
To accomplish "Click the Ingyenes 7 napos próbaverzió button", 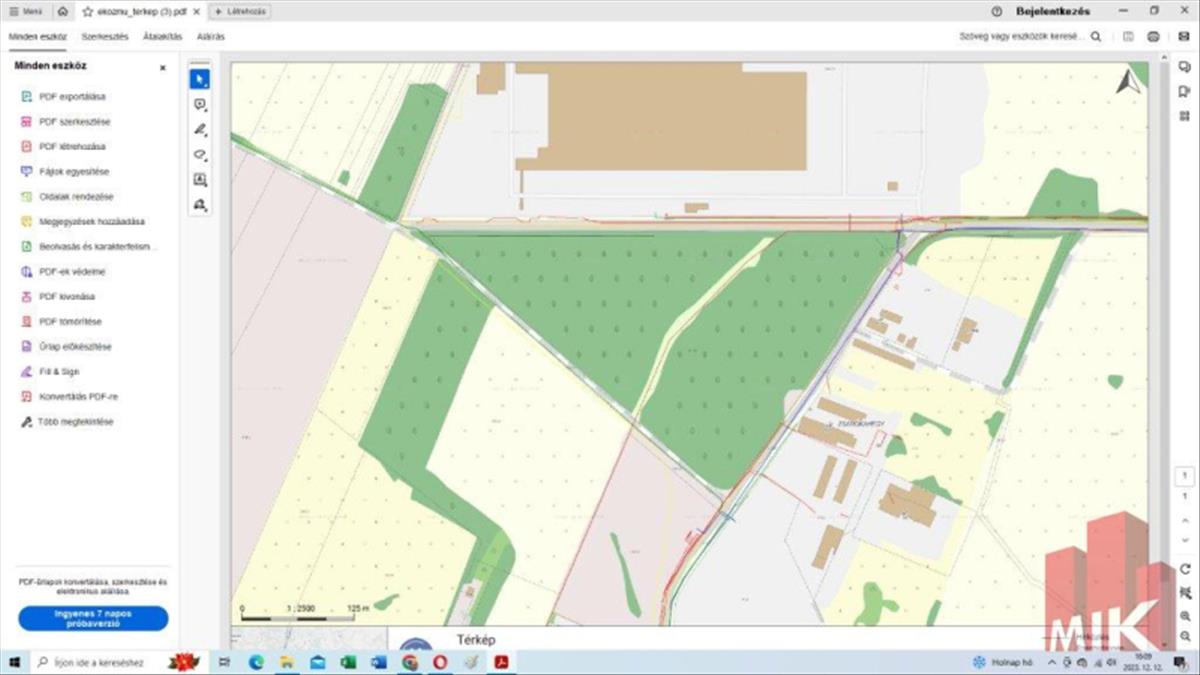I will (93, 618).
